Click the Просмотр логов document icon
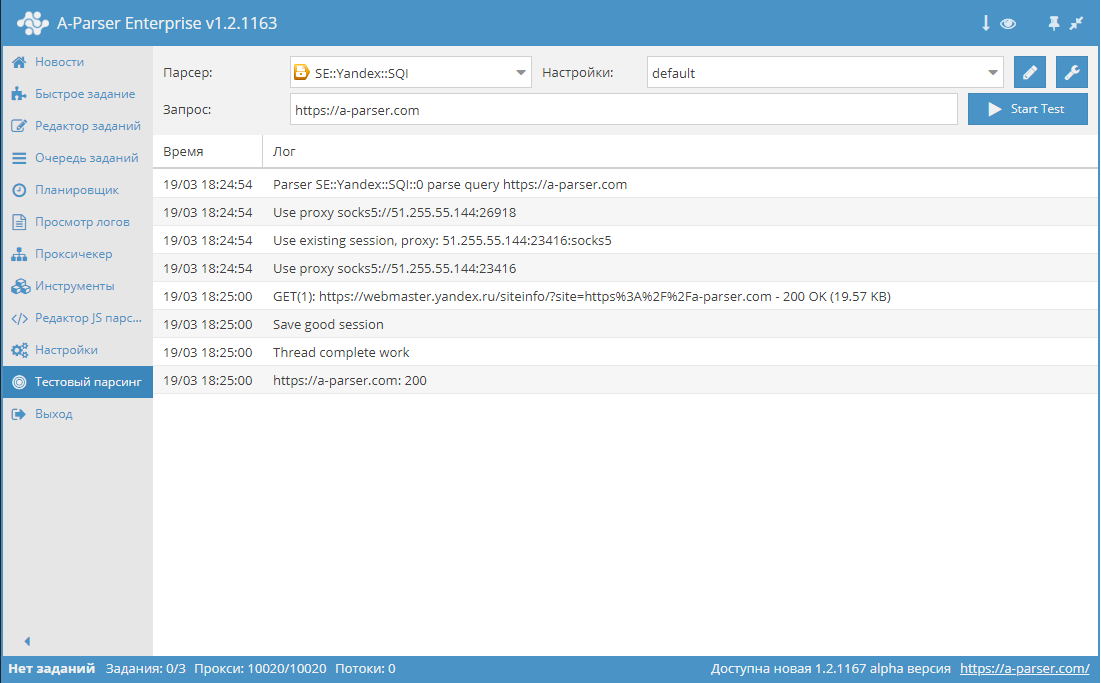The width and height of the screenshot is (1101, 683). click(x=19, y=223)
